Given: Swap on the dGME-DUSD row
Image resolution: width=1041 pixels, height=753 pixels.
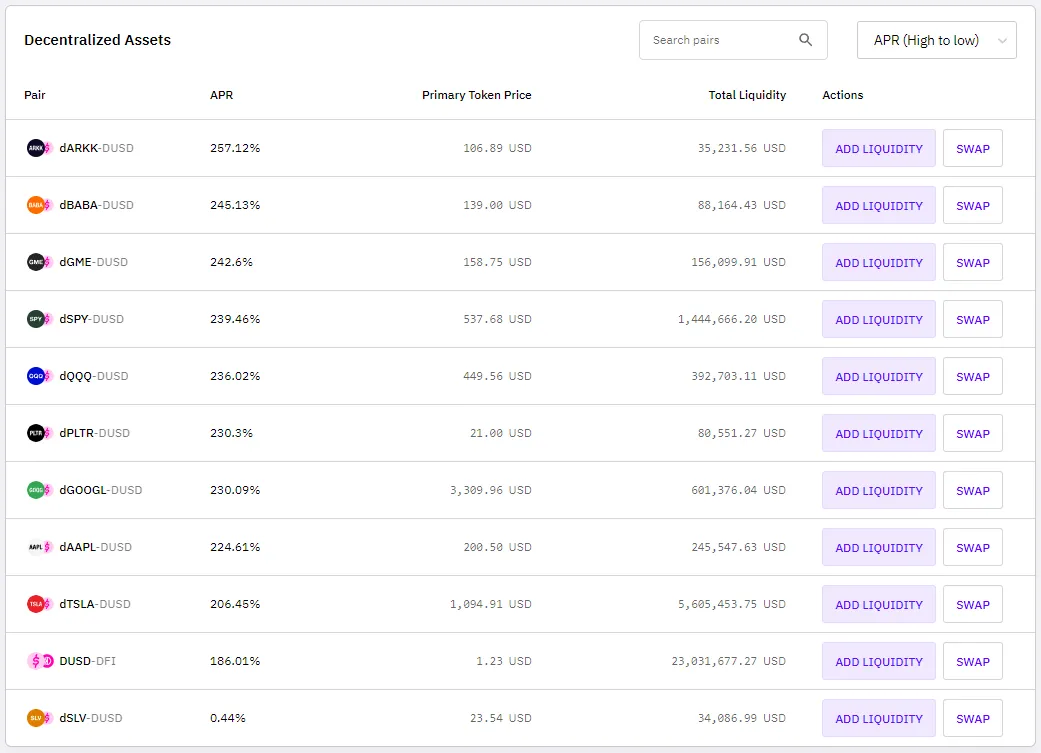Looking at the screenshot, I should pyautogui.click(x=973, y=263).
